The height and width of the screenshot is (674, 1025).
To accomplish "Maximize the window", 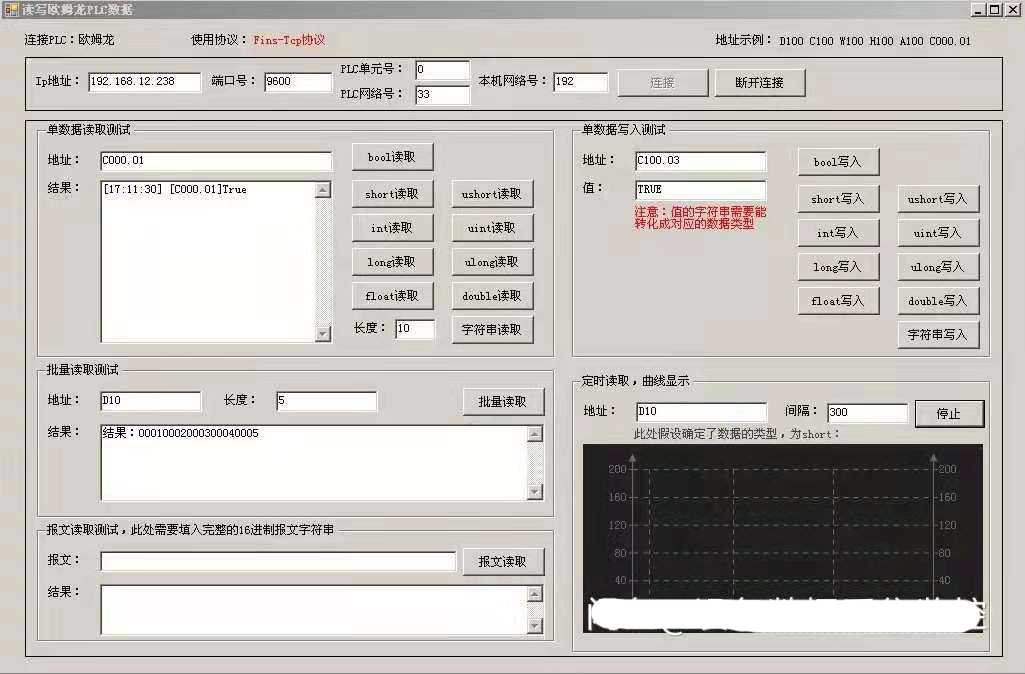I will [x=994, y=10].
